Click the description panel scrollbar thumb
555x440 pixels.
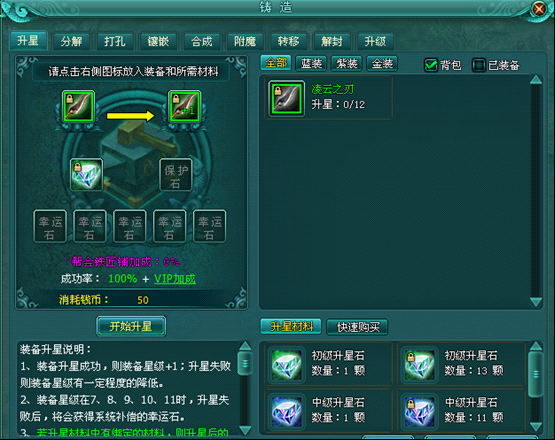(245, 363)
